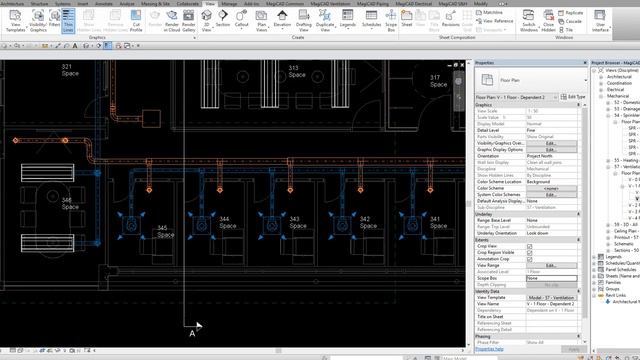Toggle the Annotation Crop checkbox
The image size is (640, 360).
(x=529, y=259)
